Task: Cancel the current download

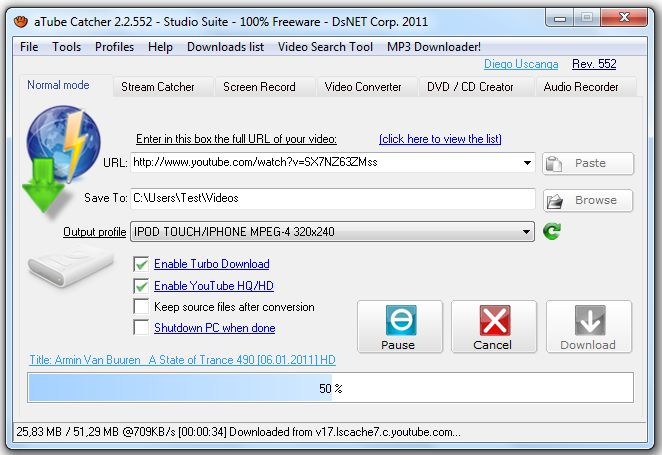Action: tap(494, 327)
